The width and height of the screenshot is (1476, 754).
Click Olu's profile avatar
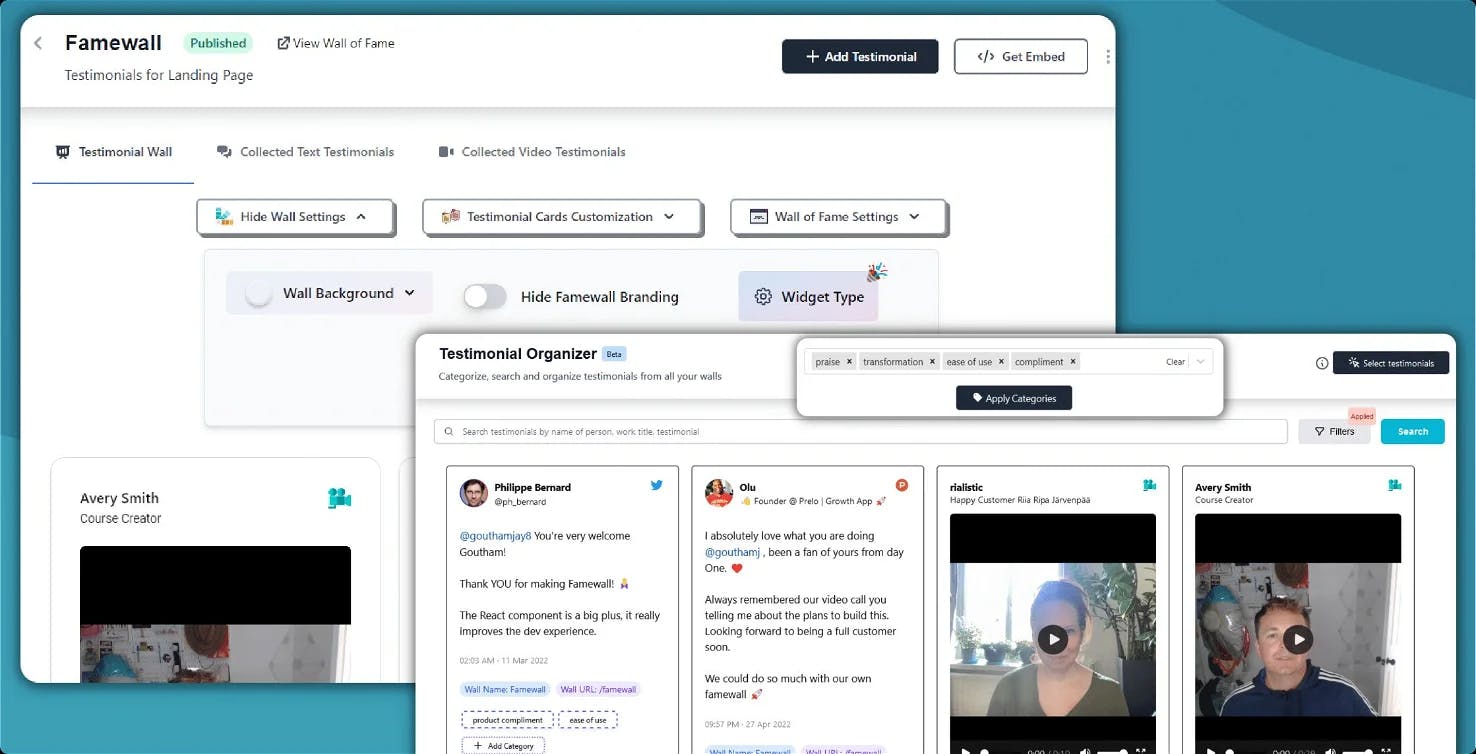click(719, 492)
